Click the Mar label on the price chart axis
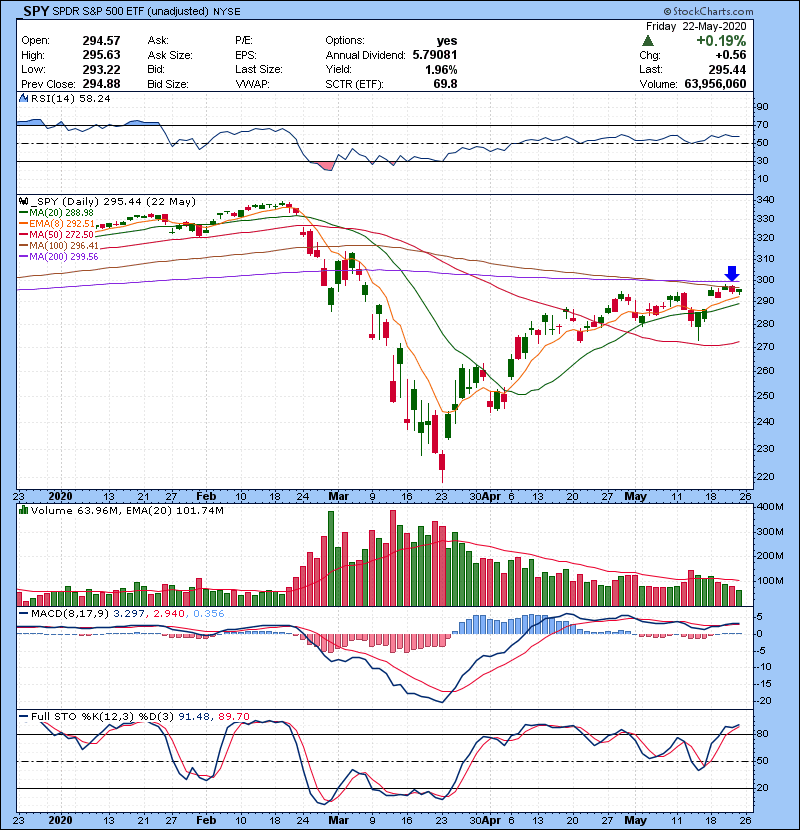Image resolution: width=800 pixels, height=830 pixels. pos(338,497)
